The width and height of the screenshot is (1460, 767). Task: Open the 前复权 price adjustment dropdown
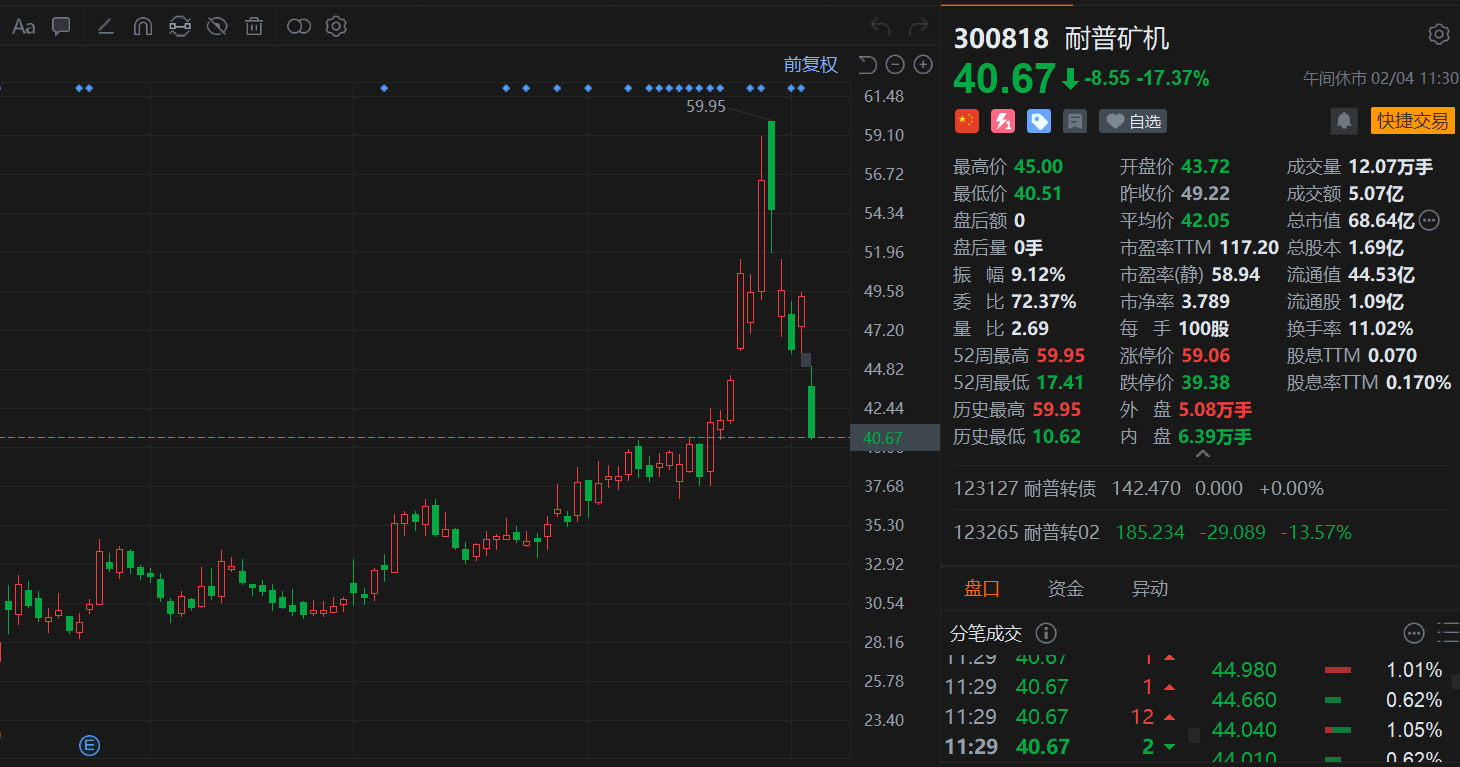(x=810, y=65)
